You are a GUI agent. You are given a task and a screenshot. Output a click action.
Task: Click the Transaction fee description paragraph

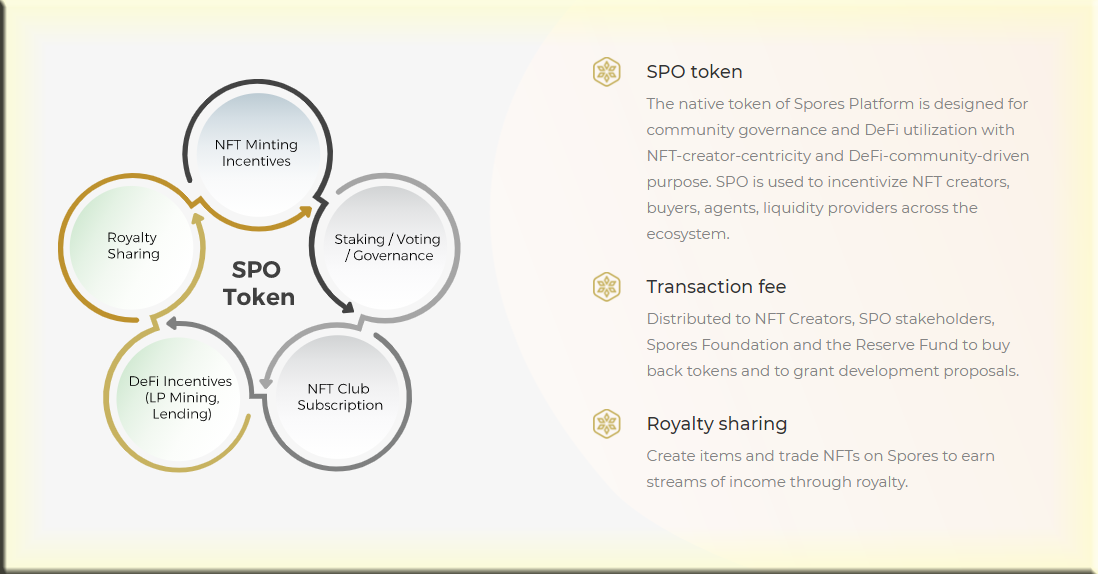833,344
